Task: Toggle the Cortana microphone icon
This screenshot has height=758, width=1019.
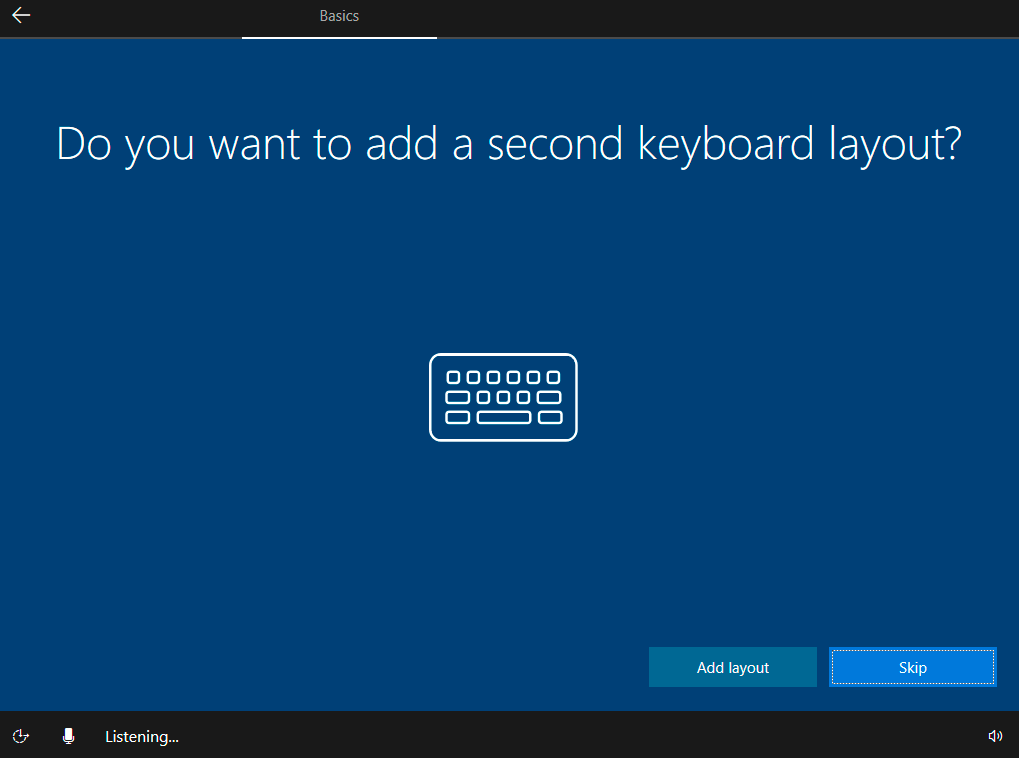Action: coord(68,736)
